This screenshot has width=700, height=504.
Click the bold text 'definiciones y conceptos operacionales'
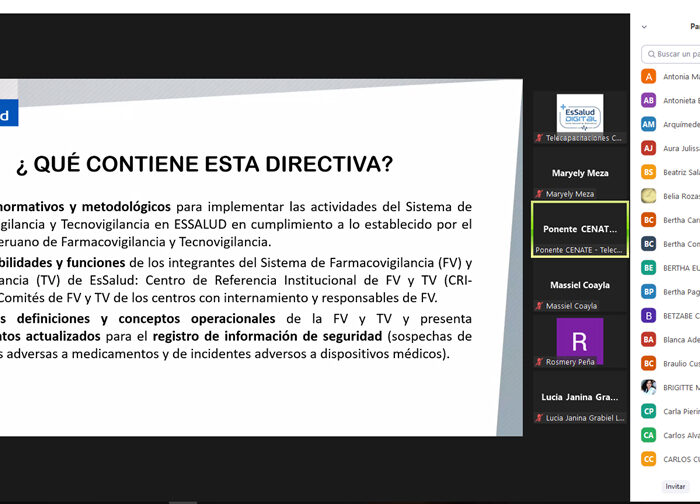[146, 319]
